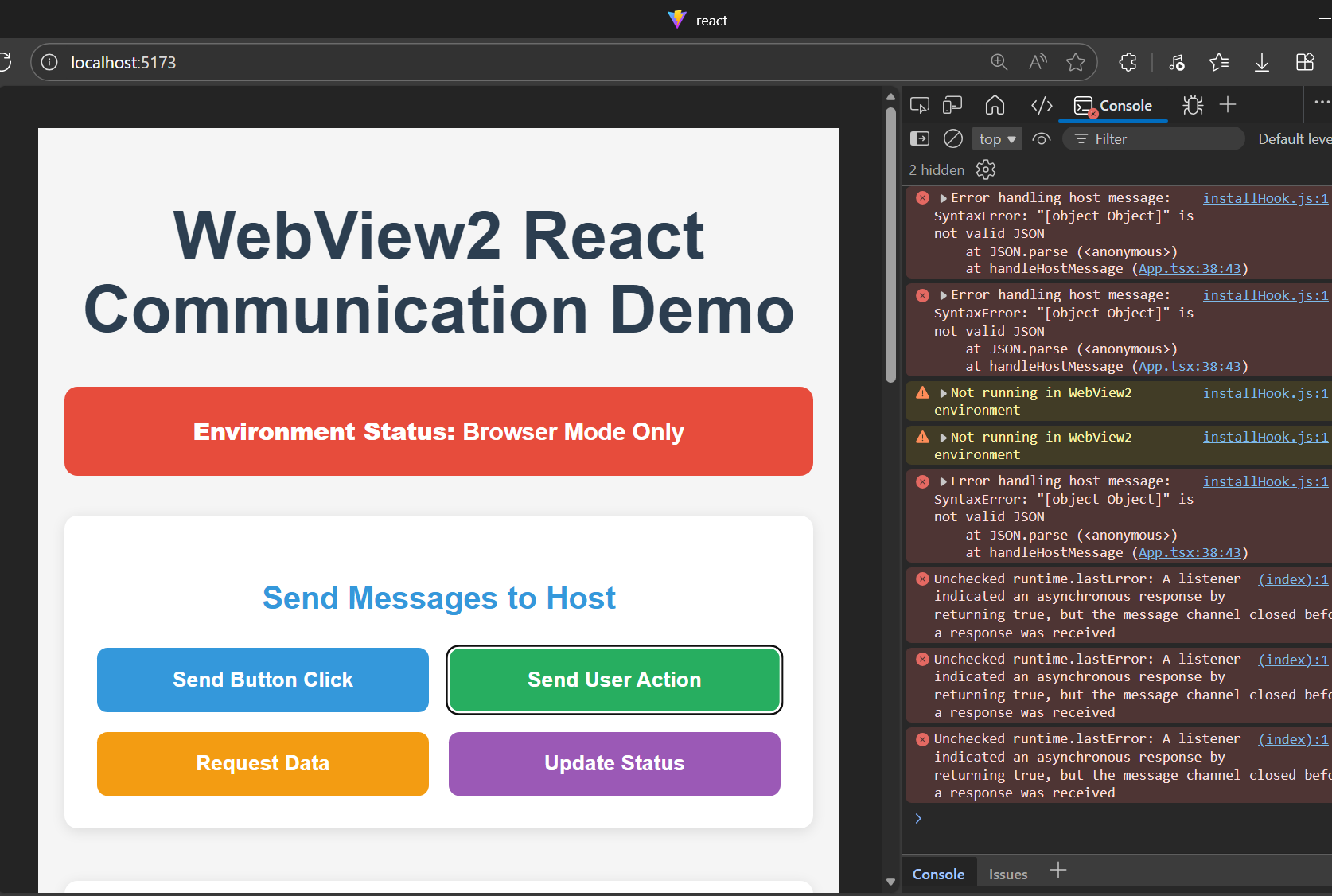Toggle device emulation in DevTools
1332x896 pixels.
point(952,105)
